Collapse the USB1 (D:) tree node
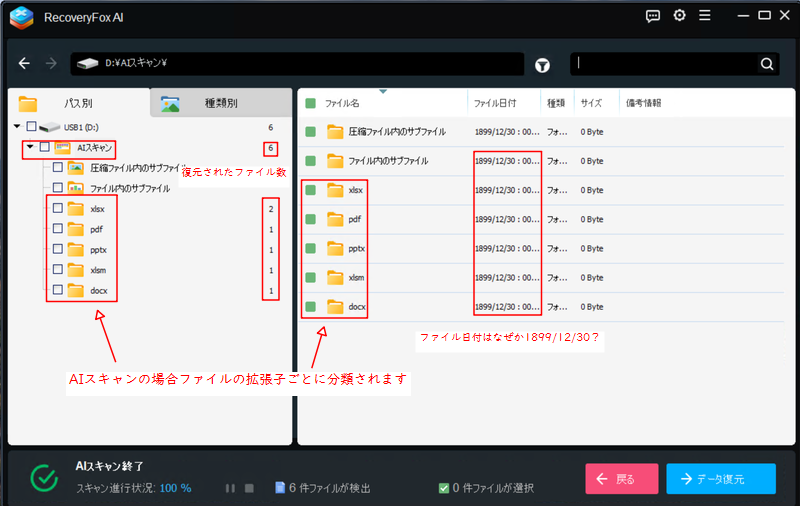The width and height of the screenshot is (800, 506). coord(17,127)
